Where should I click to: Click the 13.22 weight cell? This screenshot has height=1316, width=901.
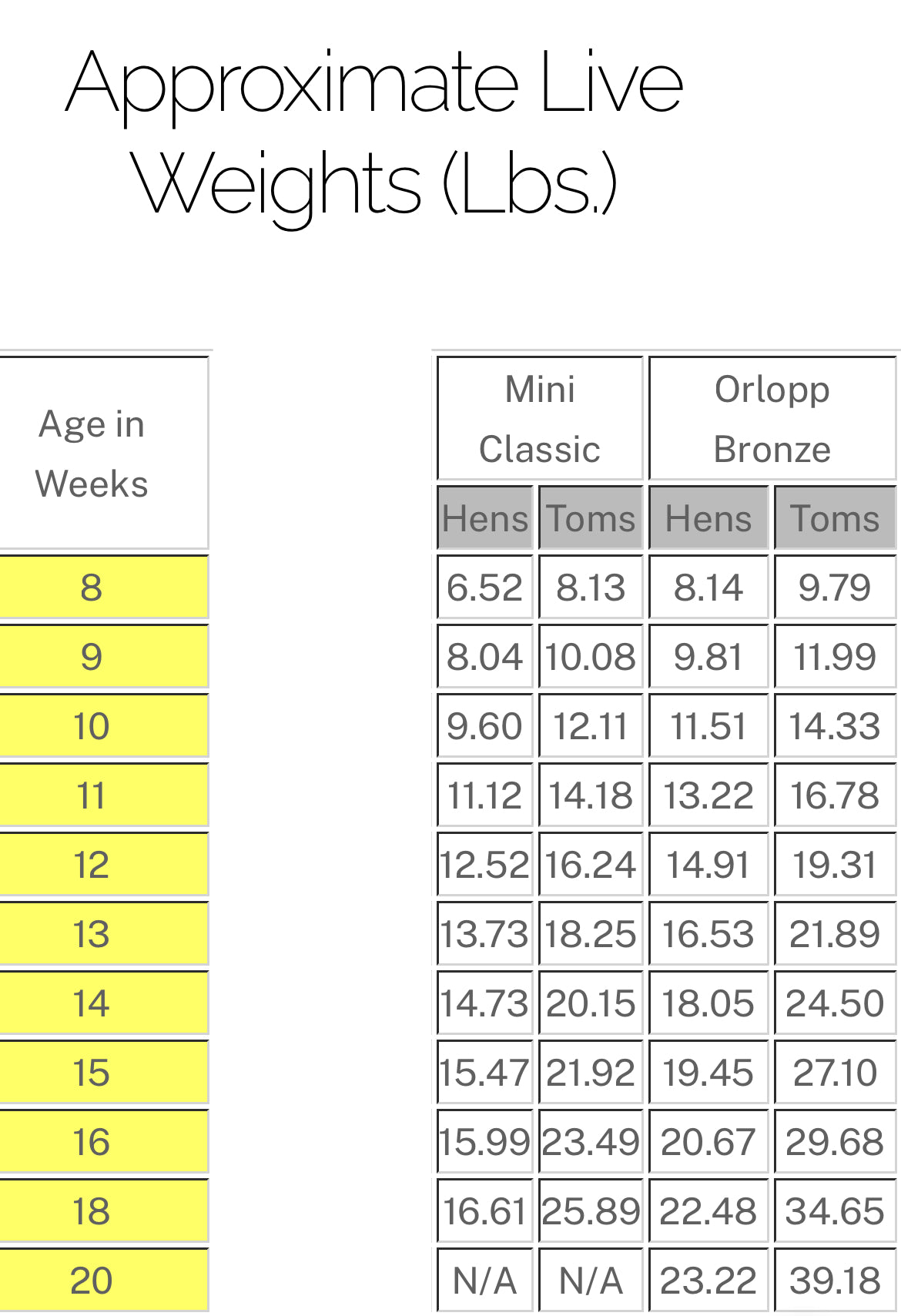pyautogui.click(x=708, y=795)
